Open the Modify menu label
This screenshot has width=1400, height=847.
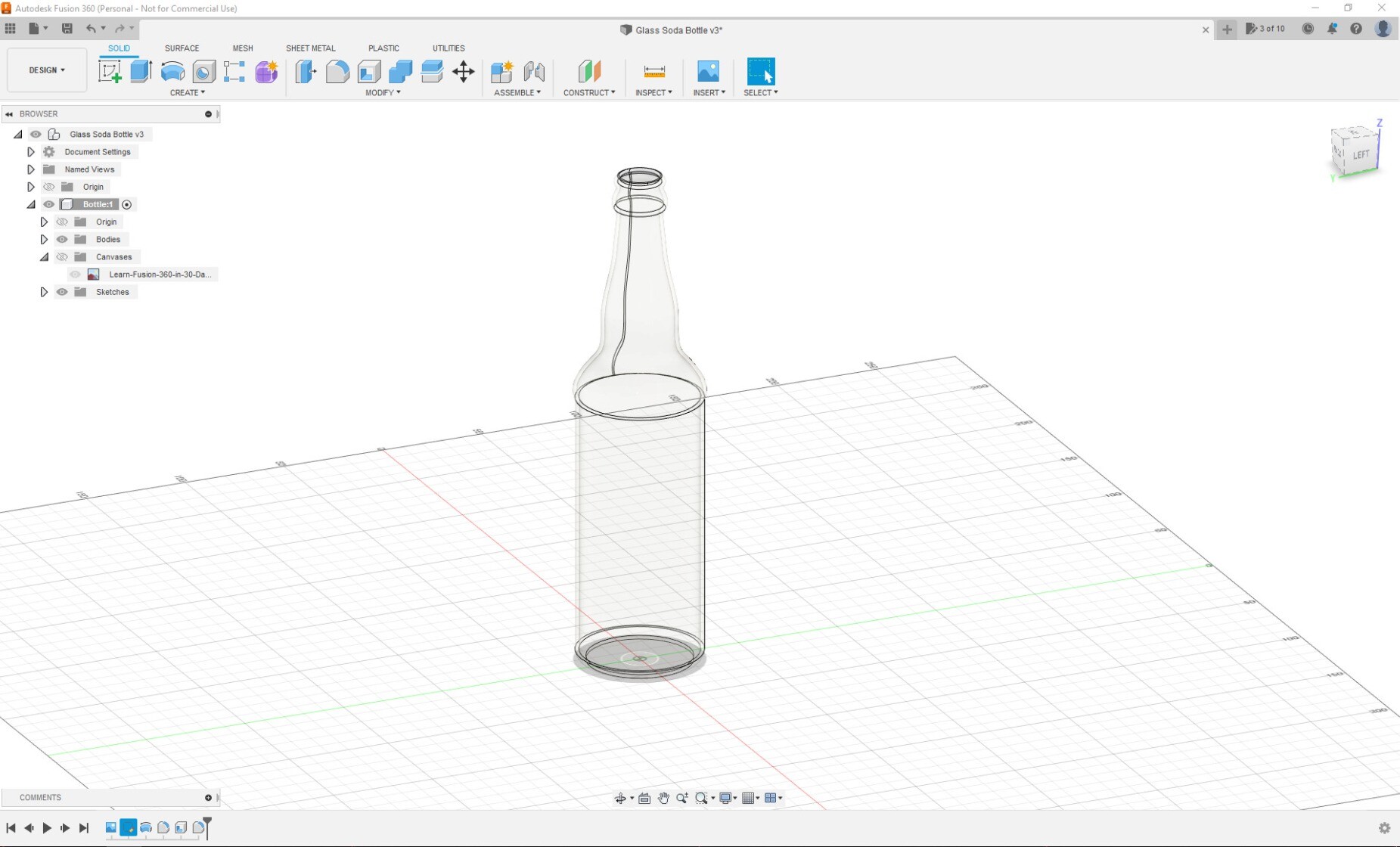pyautogui.click(x=383, y=93)
